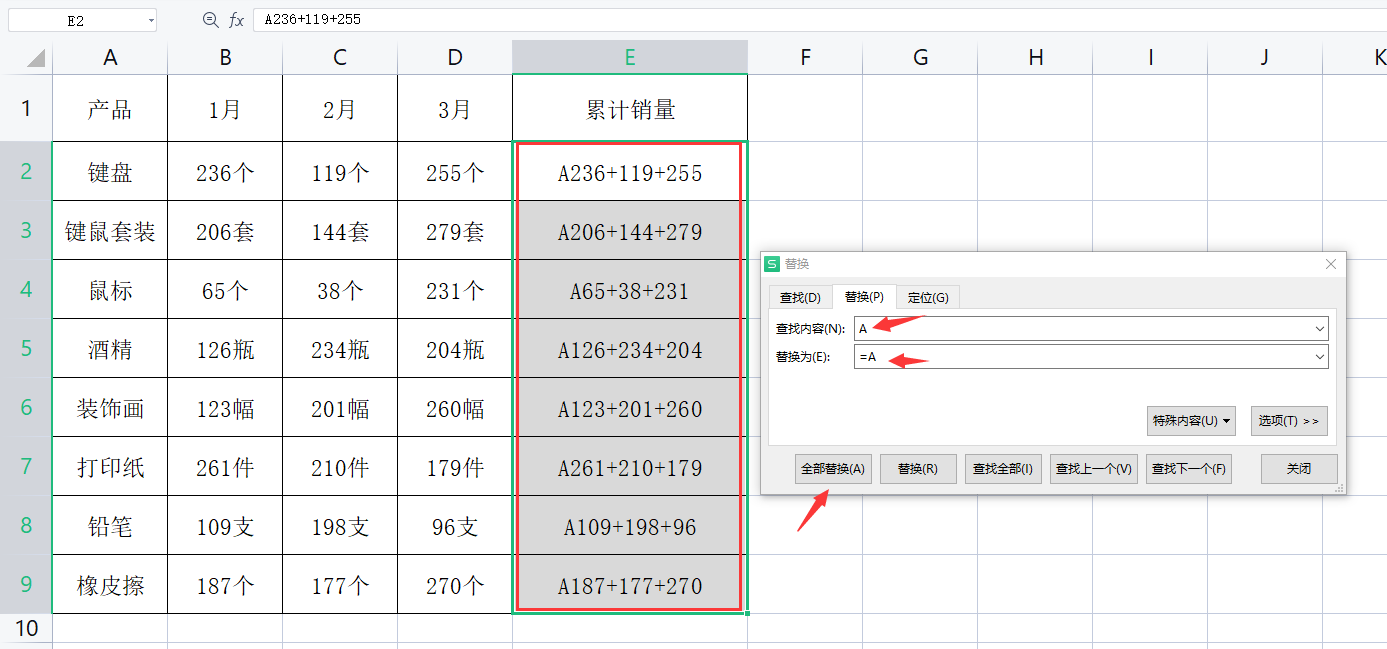This screenshot has height=649, width=1387.
Task: Select column H header
Action: pyautogui.click(x=1035, y=58)
